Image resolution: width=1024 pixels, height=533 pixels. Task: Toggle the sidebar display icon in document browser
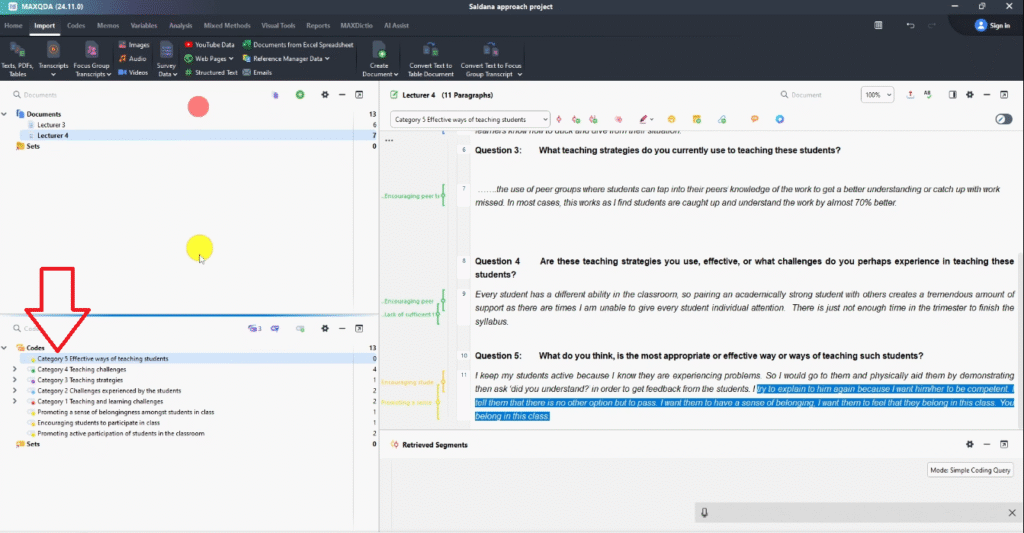953,95
